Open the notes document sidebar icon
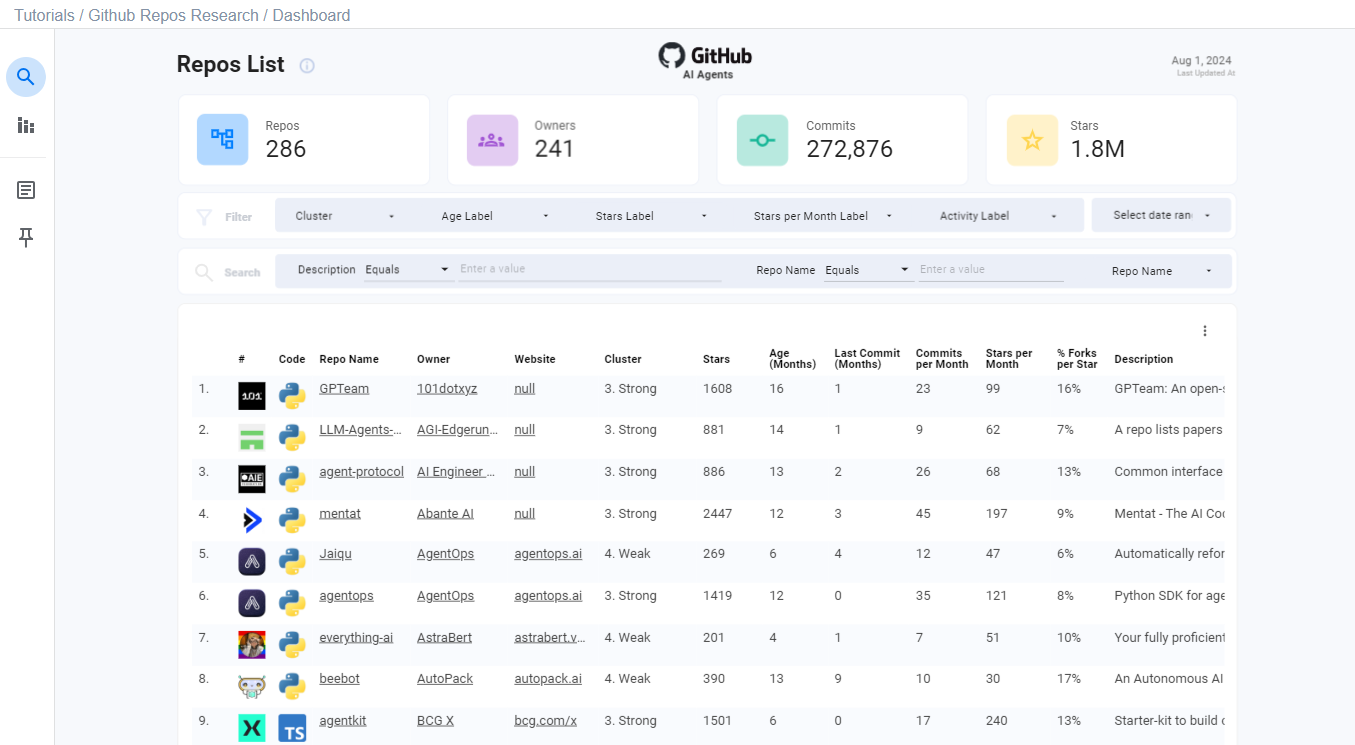The width and height of the screenshot is (1355, 745). tap(26, 190)
